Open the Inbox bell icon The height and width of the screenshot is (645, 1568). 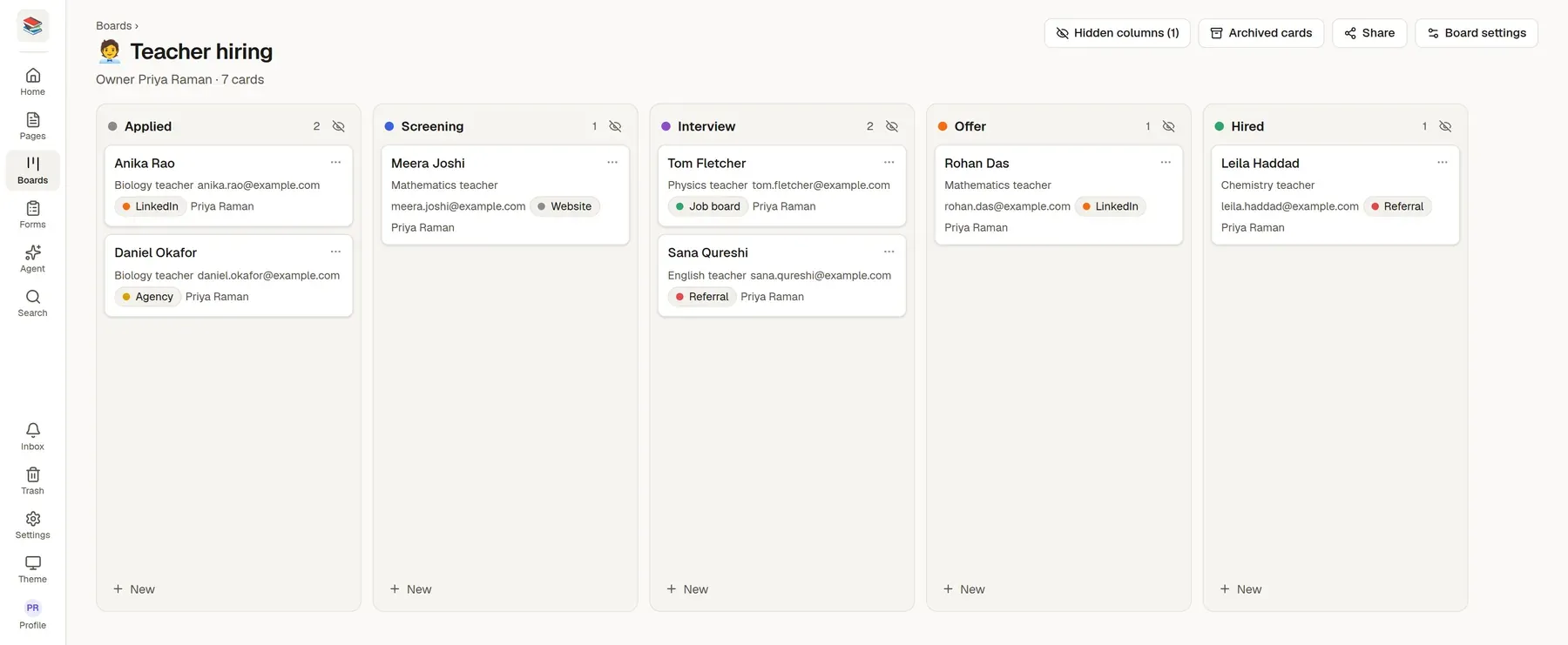tap(32, 437)
